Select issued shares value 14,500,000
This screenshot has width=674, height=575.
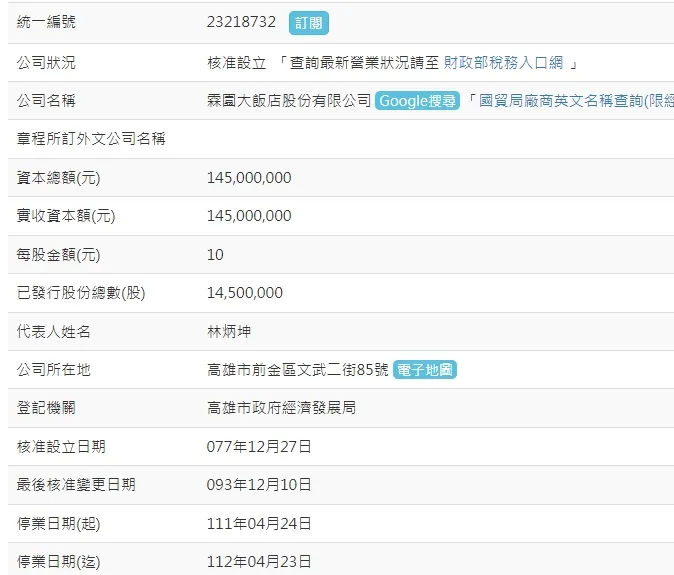click(x=245, y=293)
